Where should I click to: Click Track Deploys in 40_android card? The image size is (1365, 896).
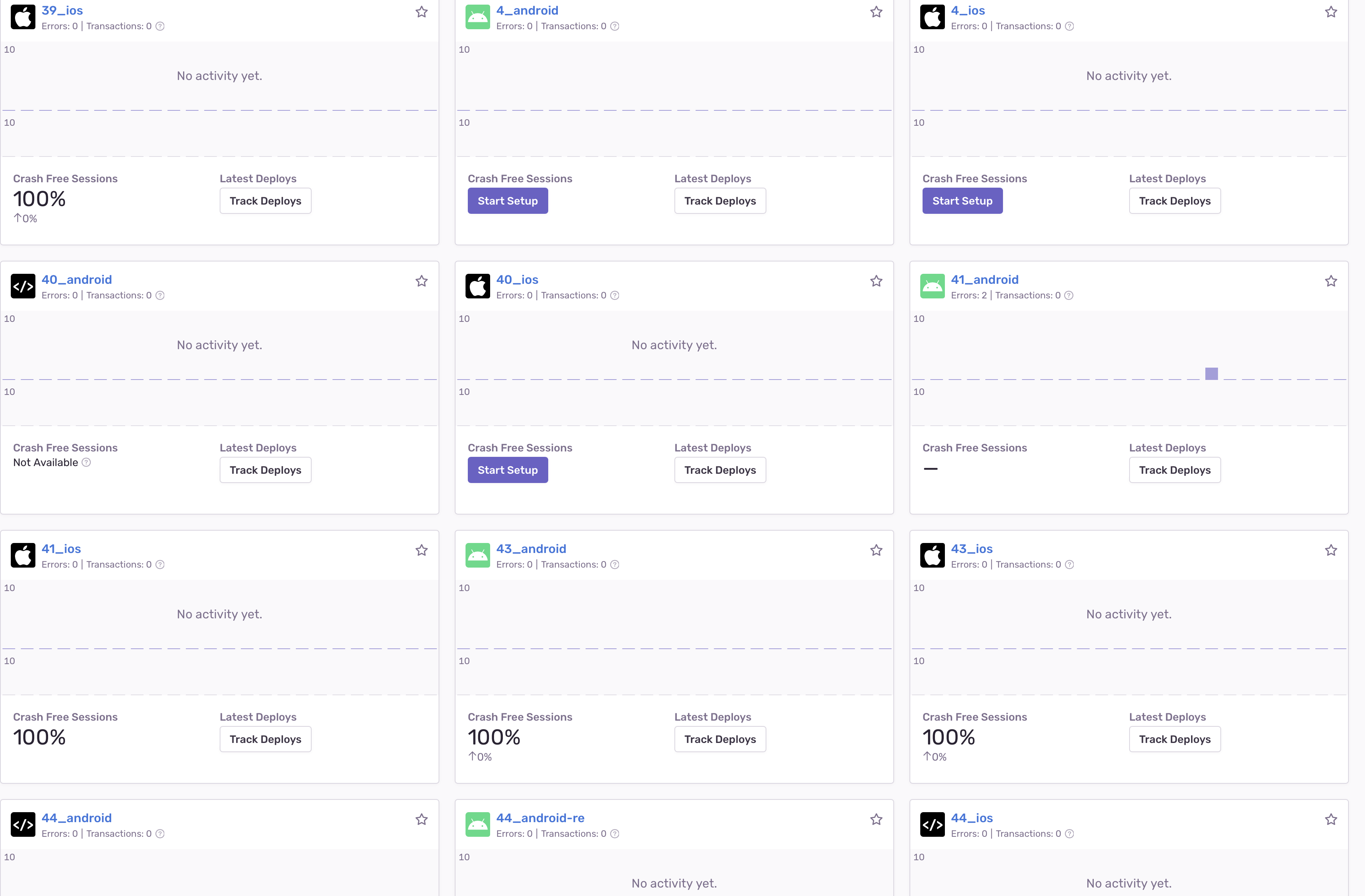265,470
